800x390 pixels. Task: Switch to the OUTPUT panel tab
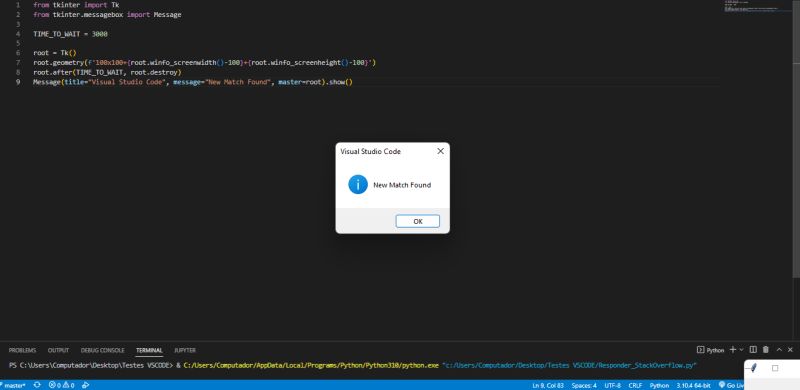(x=58, y=350)
